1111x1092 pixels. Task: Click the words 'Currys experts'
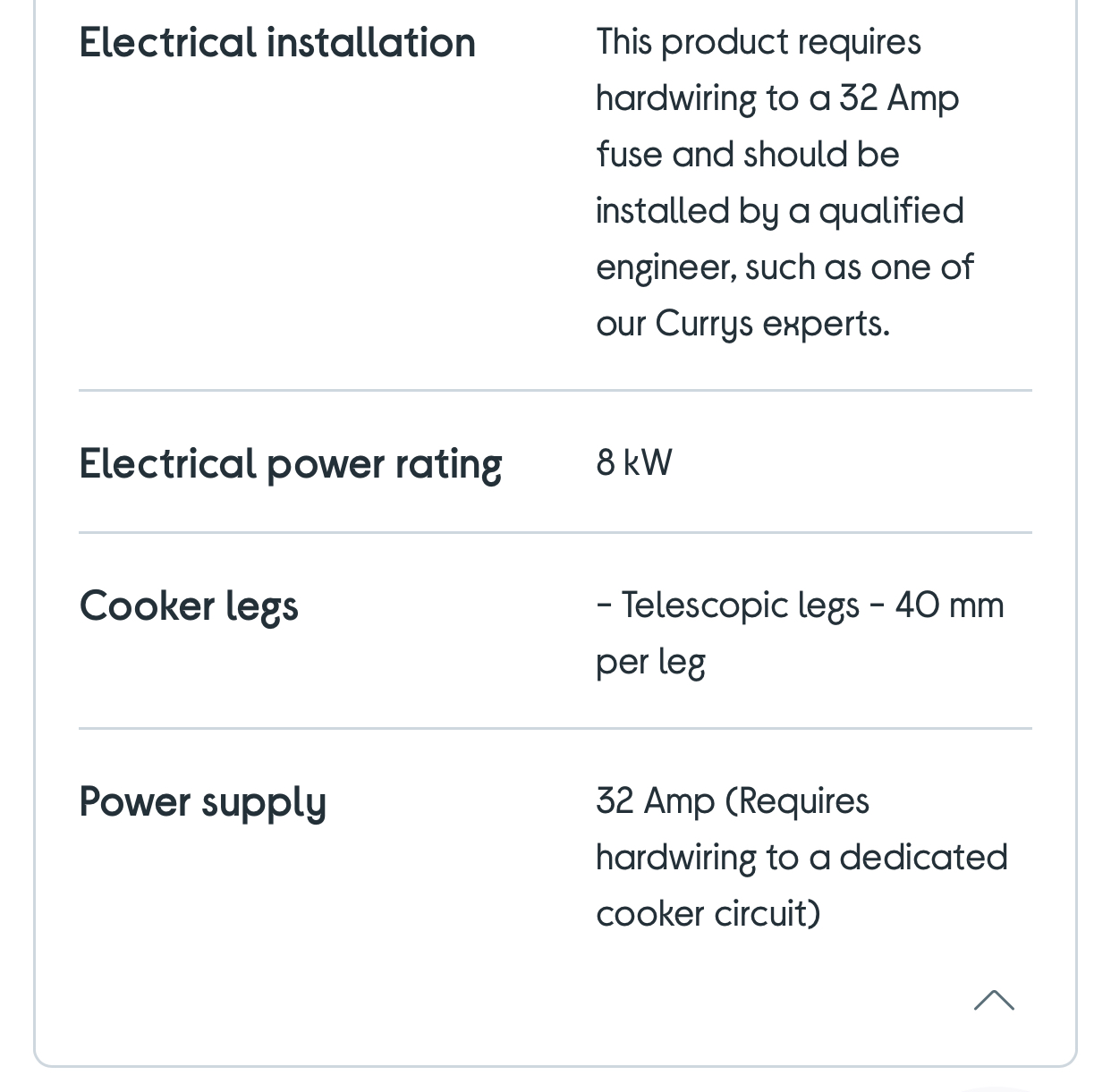point(772,324)
